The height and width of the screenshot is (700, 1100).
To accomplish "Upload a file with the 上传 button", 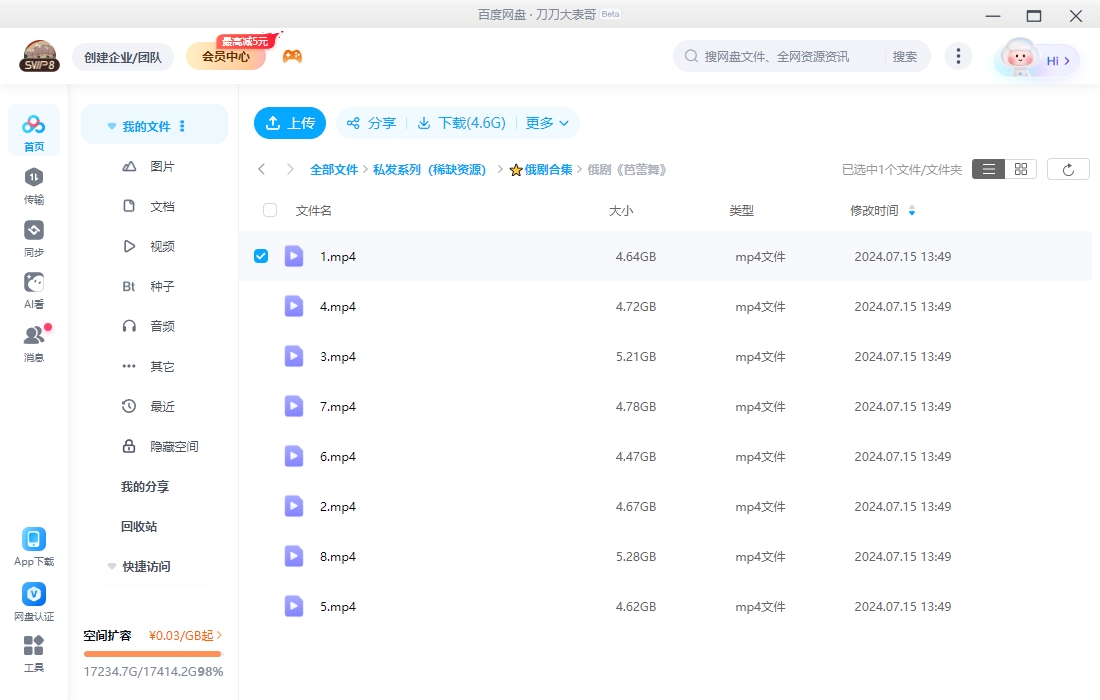I will pyautogui.click(x=289, y=123).
